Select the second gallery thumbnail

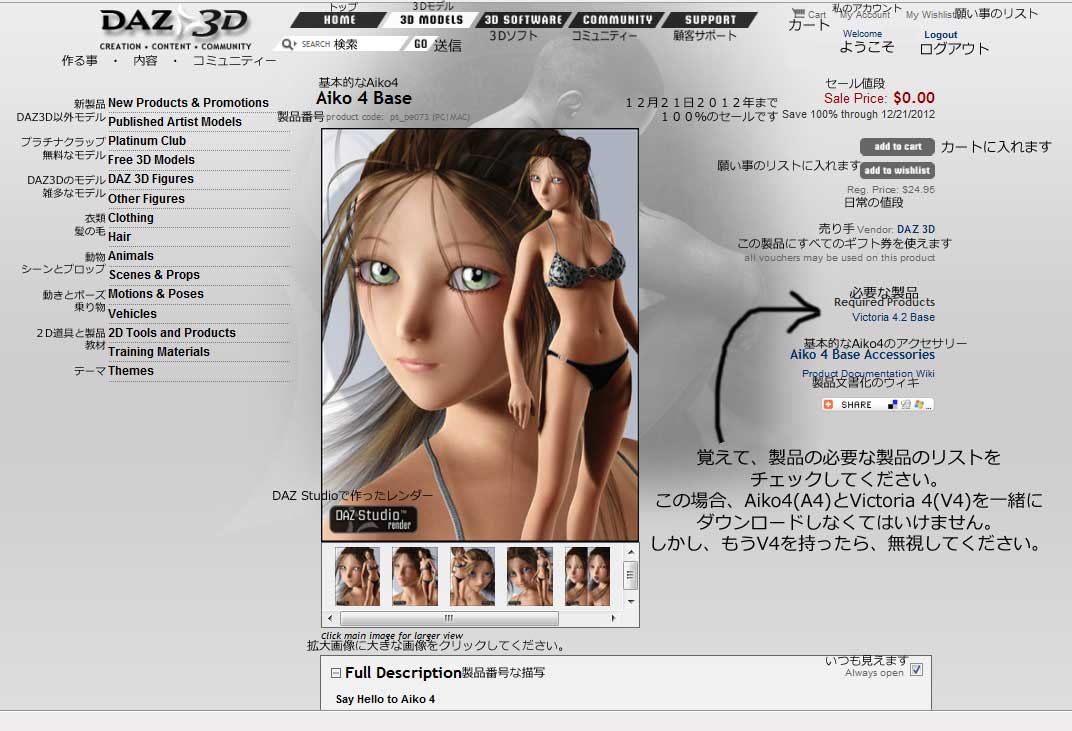[415, 576]
